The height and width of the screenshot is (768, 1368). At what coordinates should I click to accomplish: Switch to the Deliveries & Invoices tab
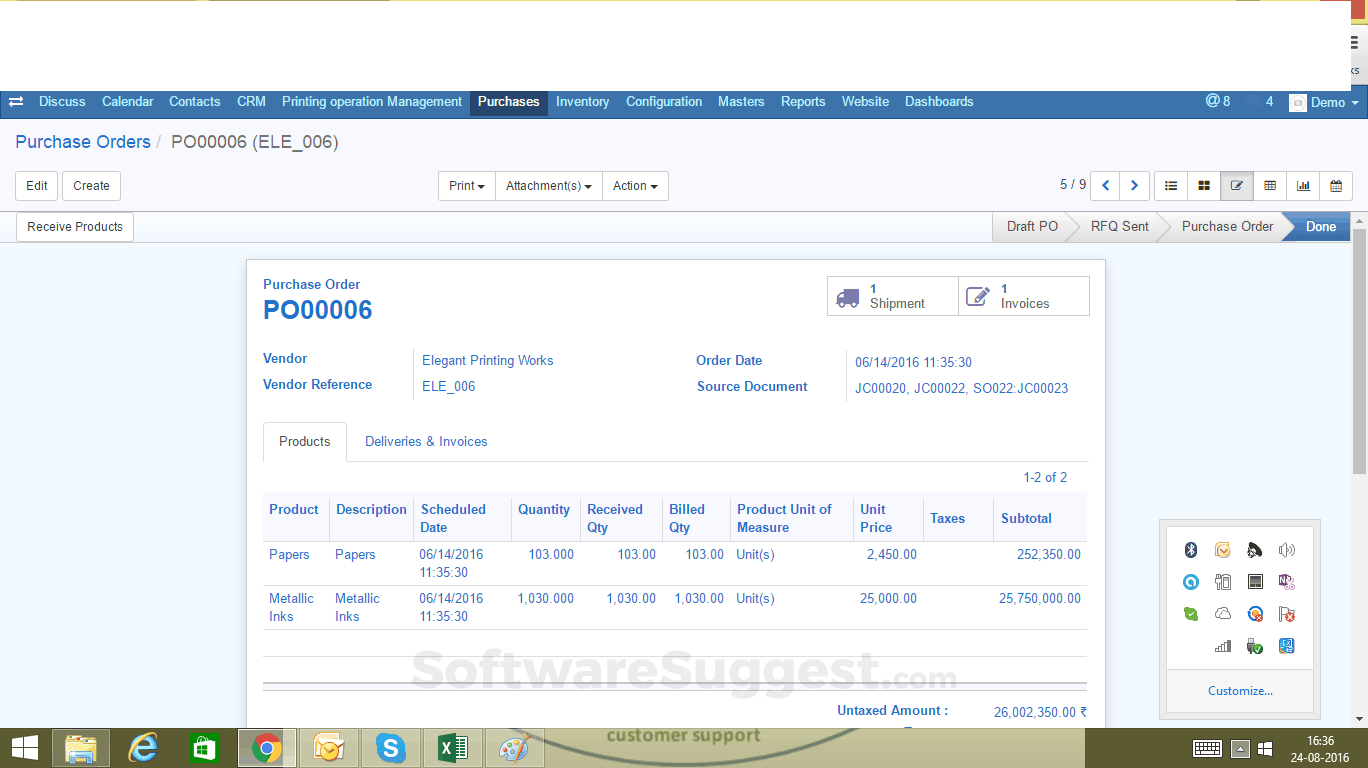click(426, 441)
